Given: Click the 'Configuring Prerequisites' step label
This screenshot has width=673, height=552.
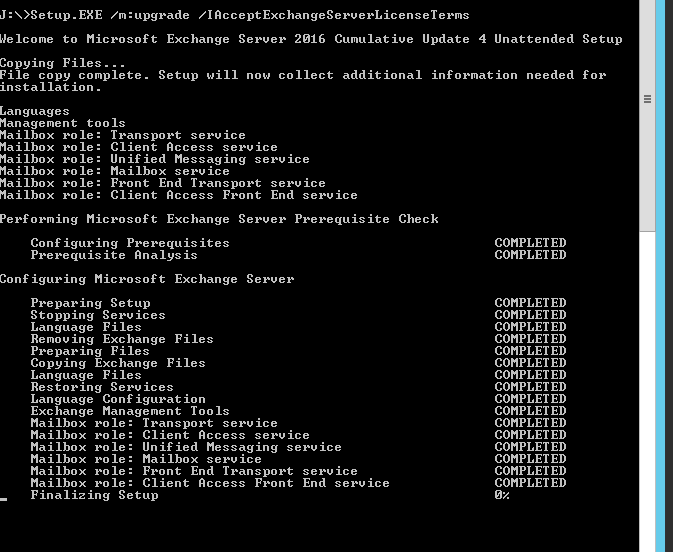Looking at the screenshot, I should pyautogui.click(x=130, y=243).
